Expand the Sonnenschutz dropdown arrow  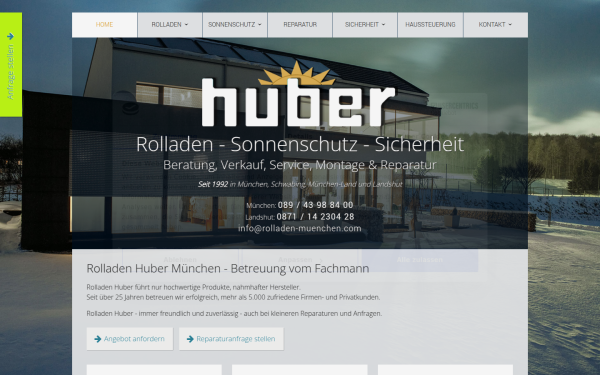pos(260,25)
